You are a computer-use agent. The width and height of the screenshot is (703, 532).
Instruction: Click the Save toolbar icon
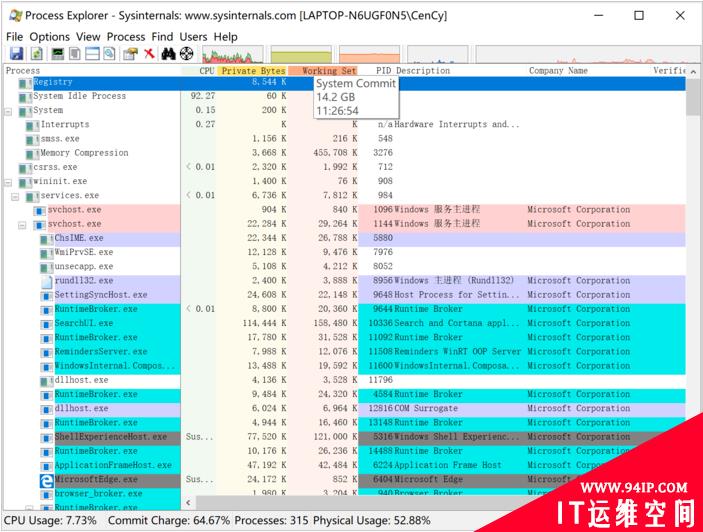click(x=16, y=54)
